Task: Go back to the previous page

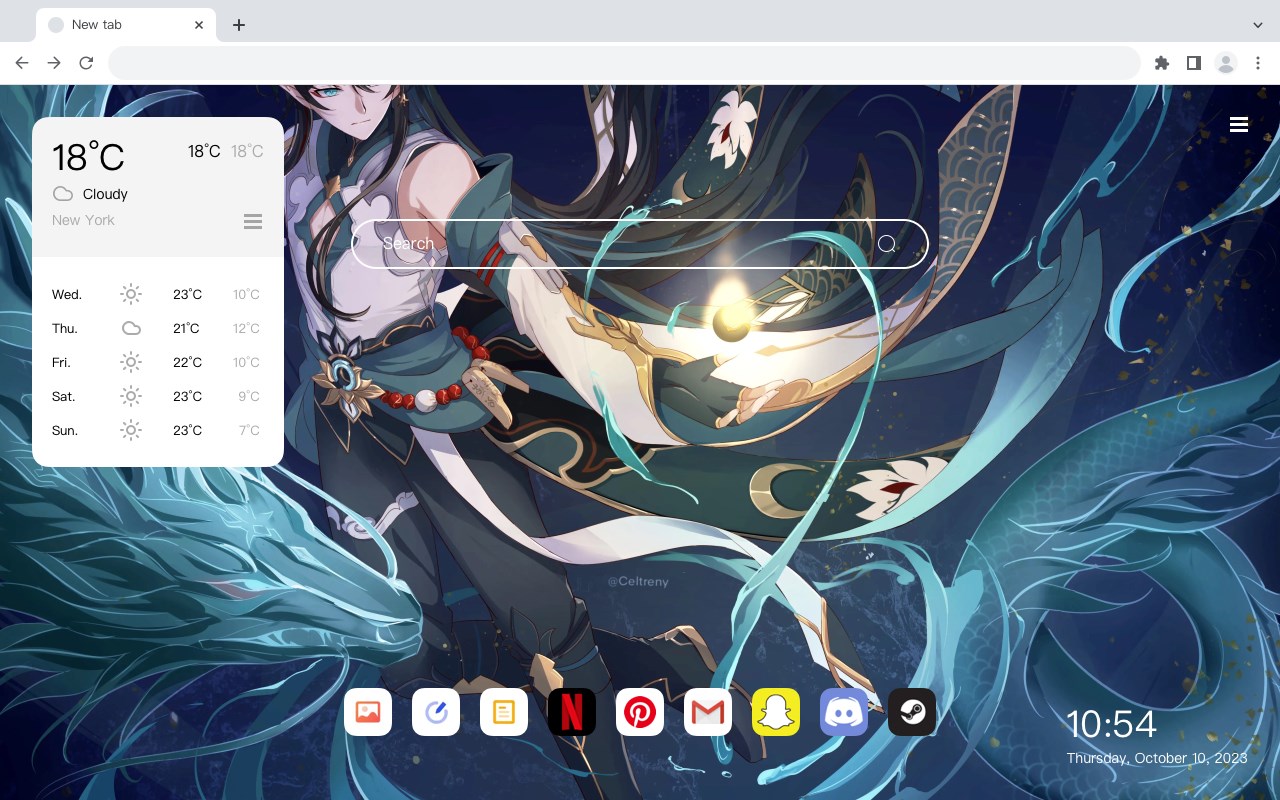Action: point(22,63)
